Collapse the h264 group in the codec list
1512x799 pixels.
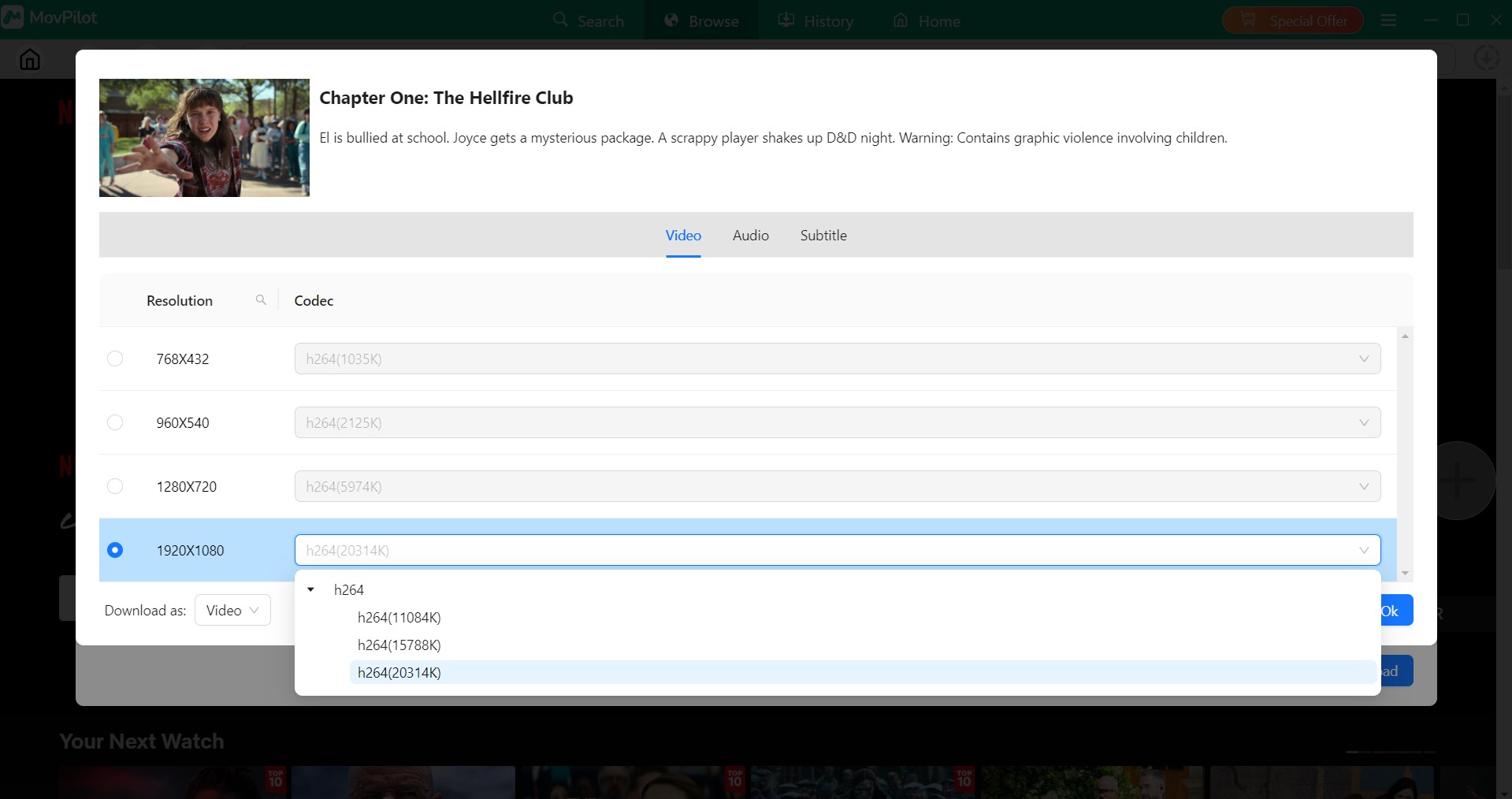pos(310,589)
